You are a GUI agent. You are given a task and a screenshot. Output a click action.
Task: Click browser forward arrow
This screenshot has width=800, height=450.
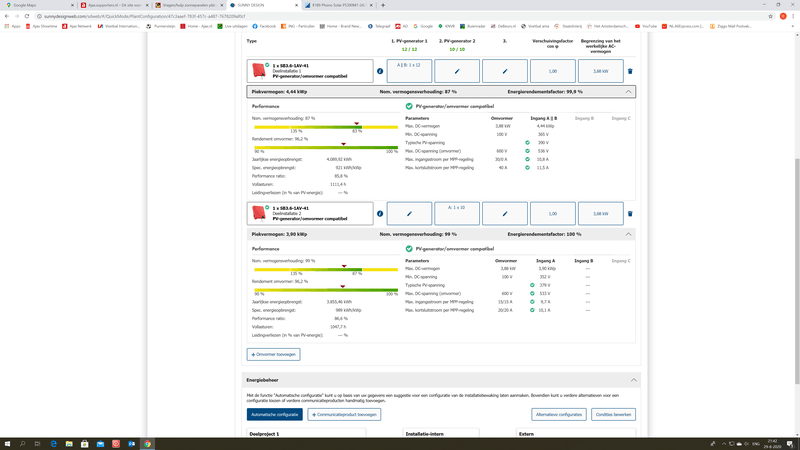coord(17,16)
